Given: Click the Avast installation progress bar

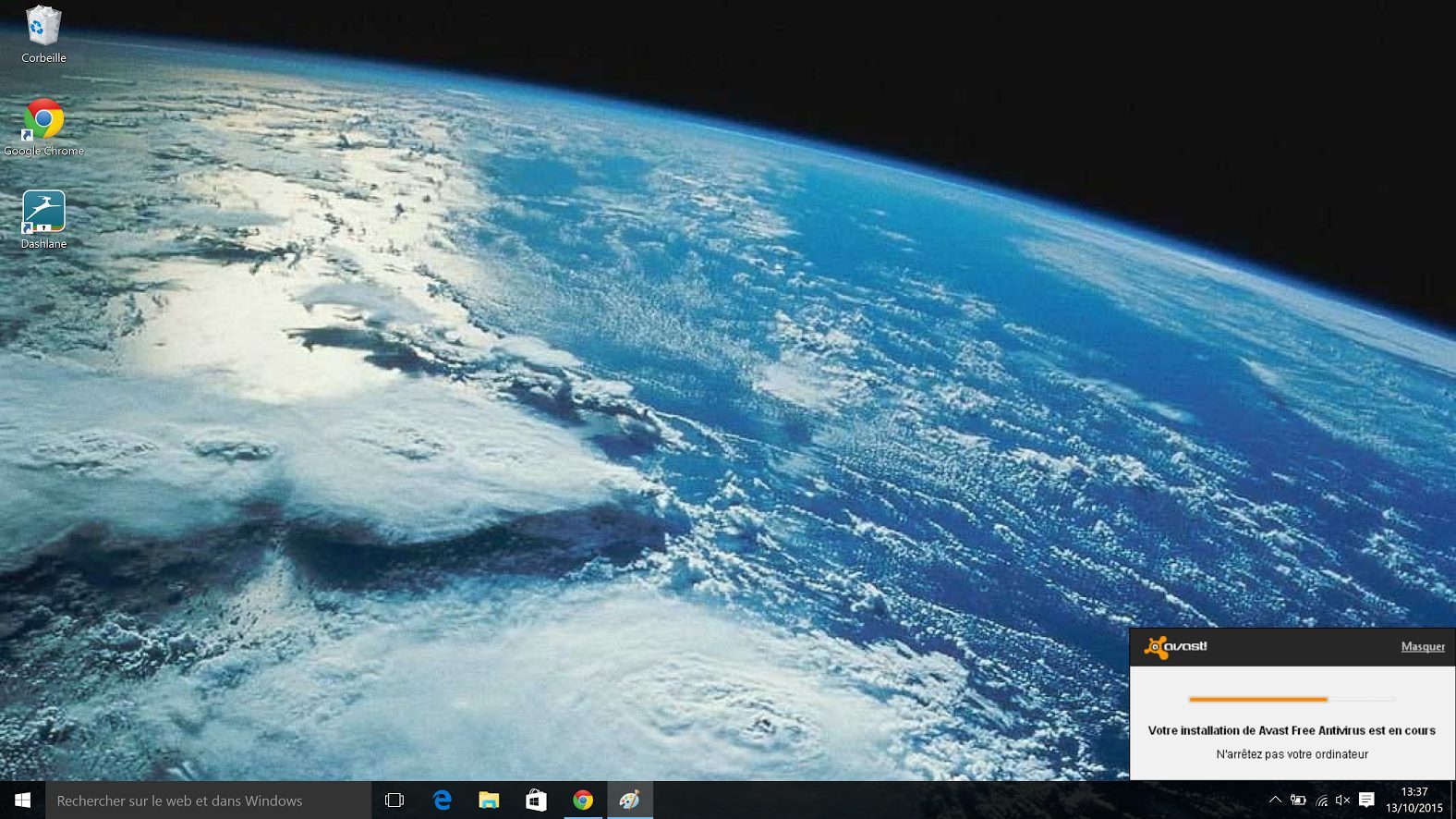Looking at the screenshot, I should pyautogui.click(x=1292, y=700).
